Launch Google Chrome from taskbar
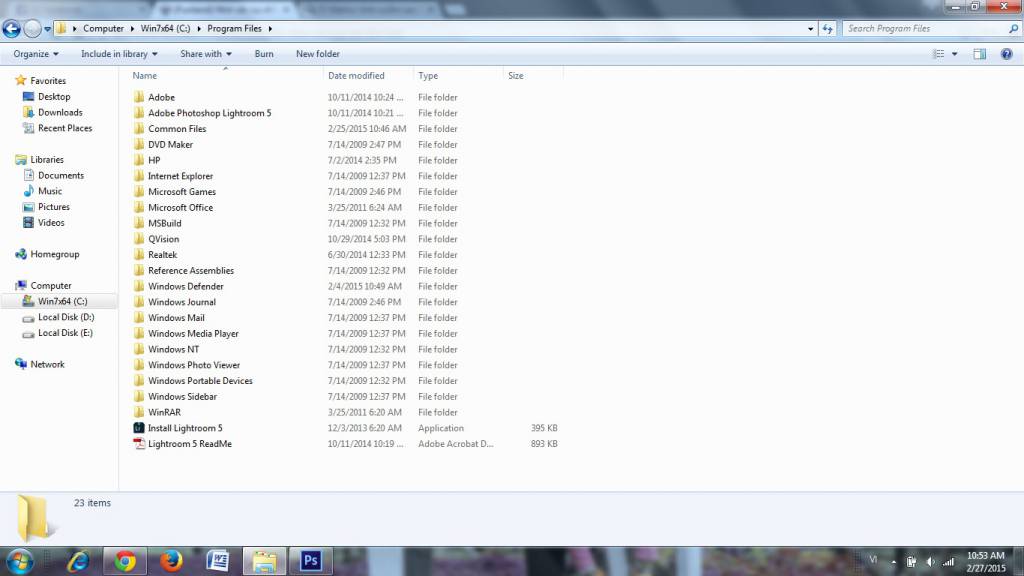Screen dimensions: 1024x576 click(x=125, y=561)
